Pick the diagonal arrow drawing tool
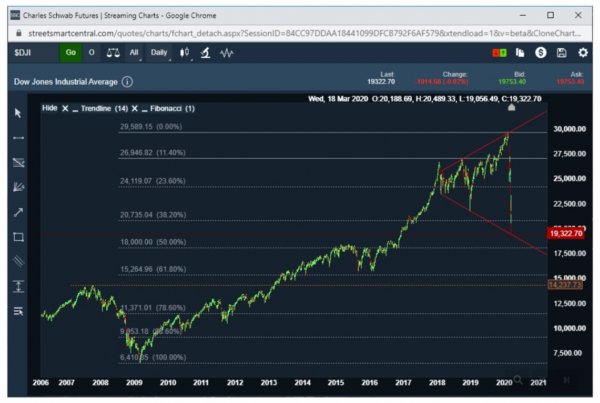This screenshot has height=403, width=600. 18,211
